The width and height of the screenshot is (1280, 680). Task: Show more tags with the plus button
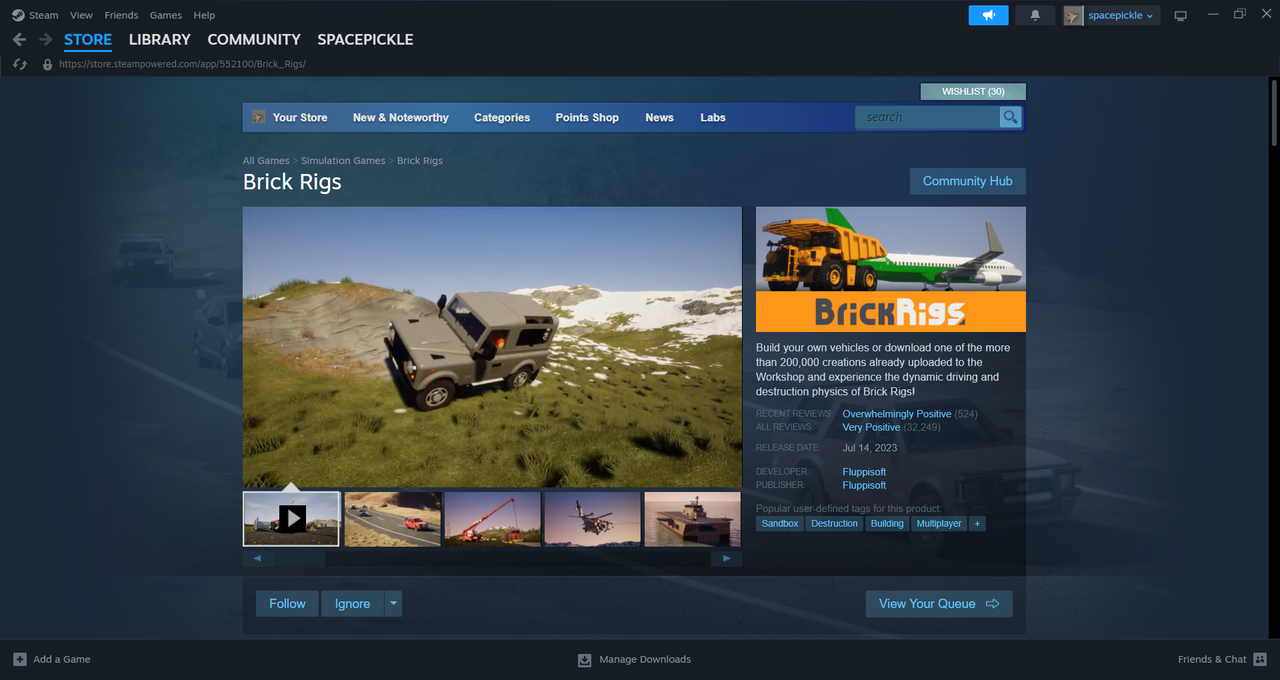coord(977,524)
